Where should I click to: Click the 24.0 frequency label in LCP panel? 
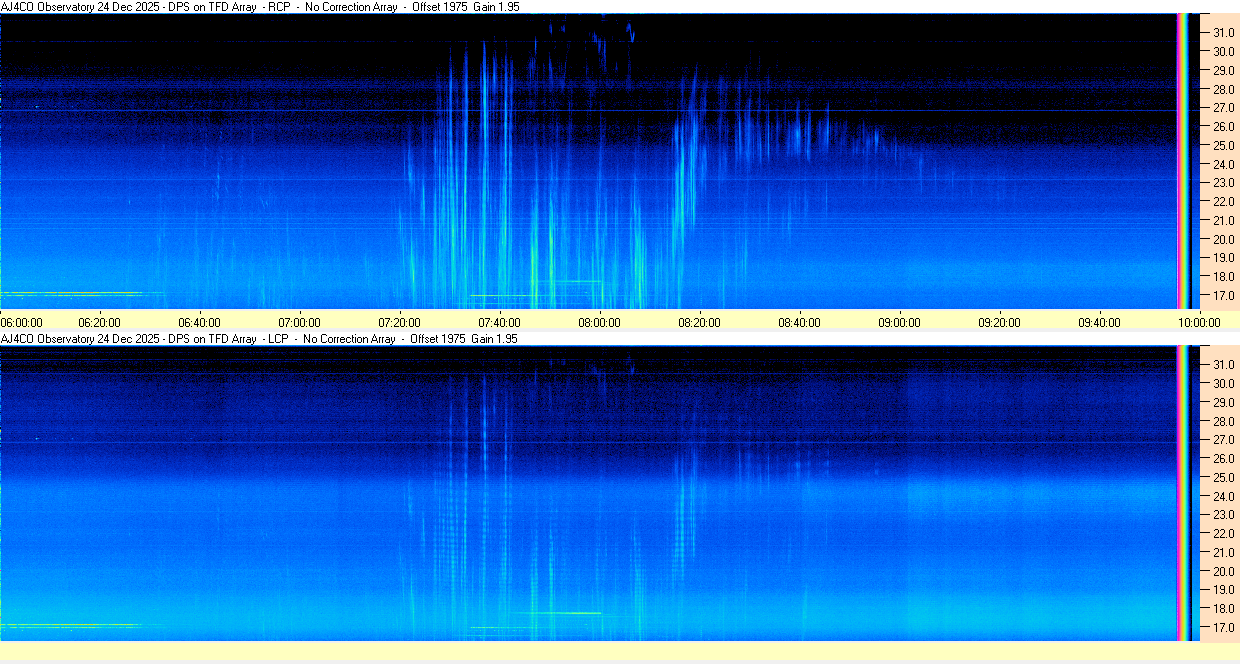pos(1223,497)
